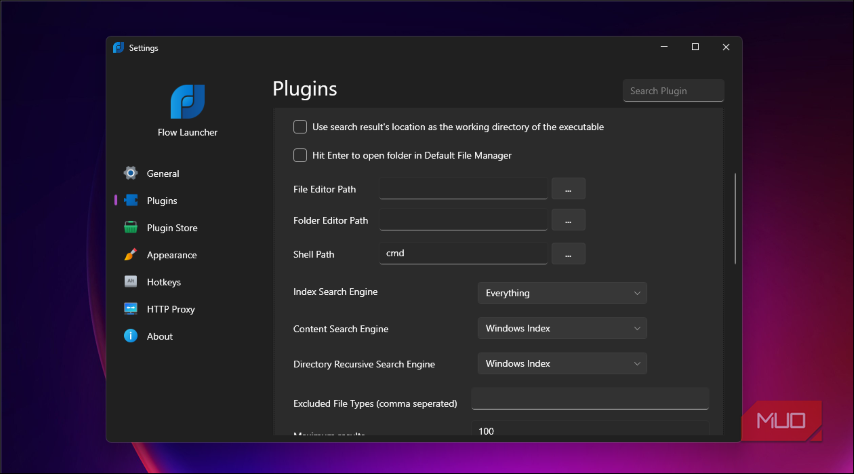Image resolution: width=854 pixels, height=474 pixels.
Task: Click the General gear icon
Action: (x=131, y=173)
